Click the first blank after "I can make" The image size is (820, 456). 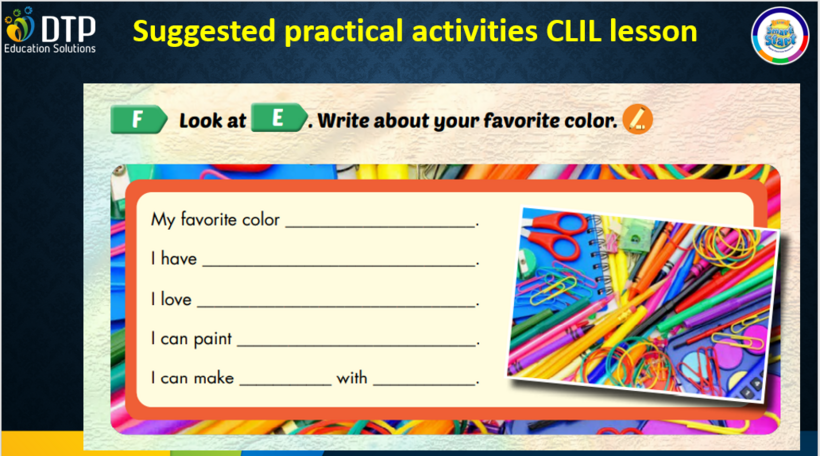[284, 381]
